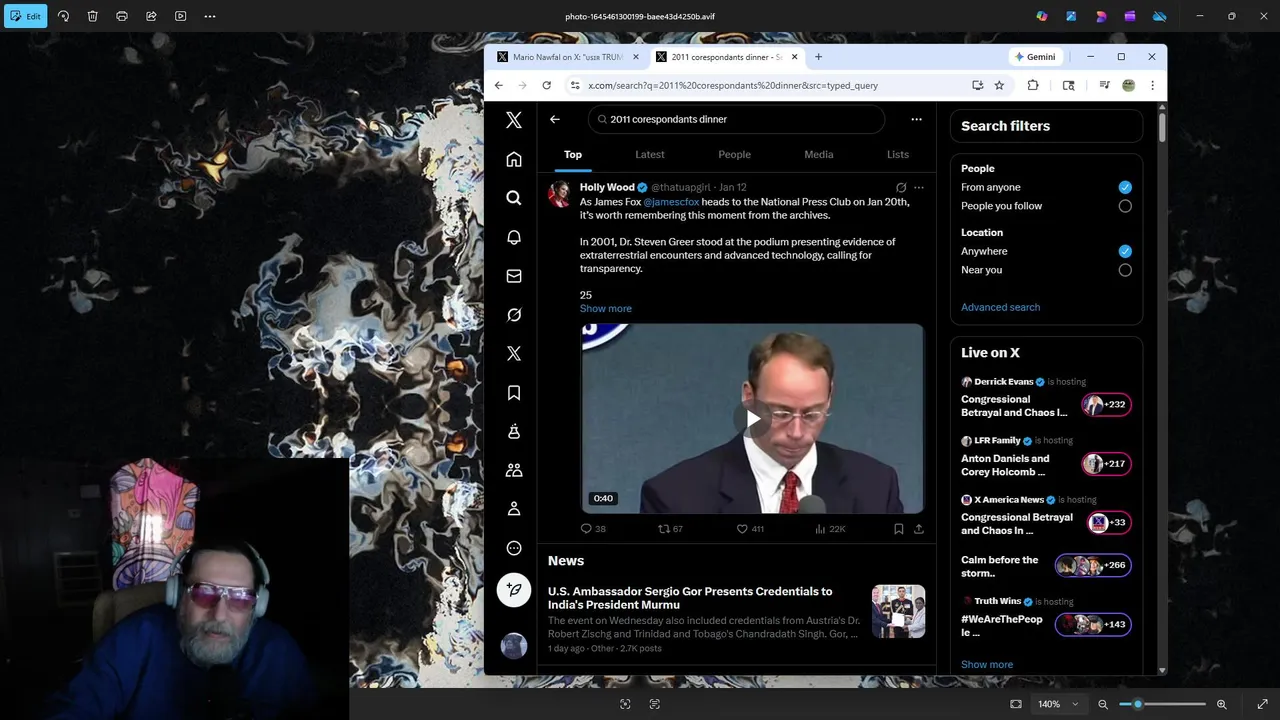Select 'From anyone' people filter

coord(1125,187)
